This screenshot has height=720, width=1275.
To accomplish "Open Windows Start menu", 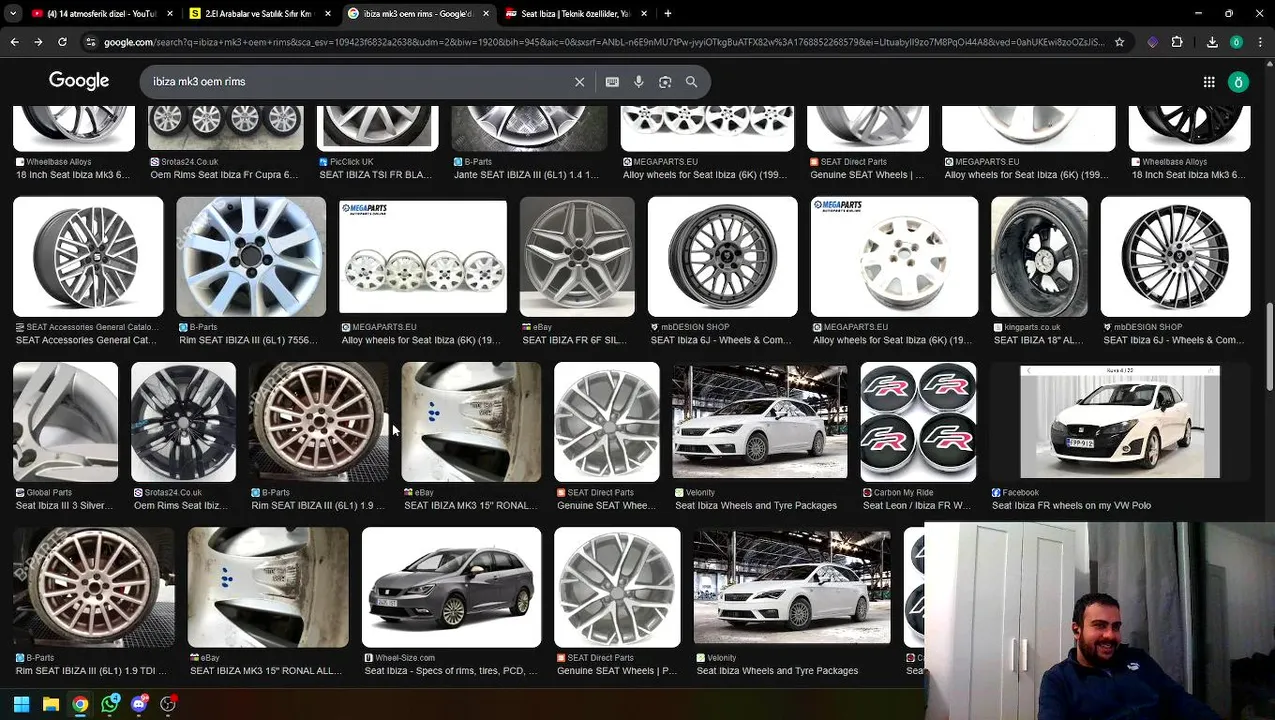I will coord(21,704).
